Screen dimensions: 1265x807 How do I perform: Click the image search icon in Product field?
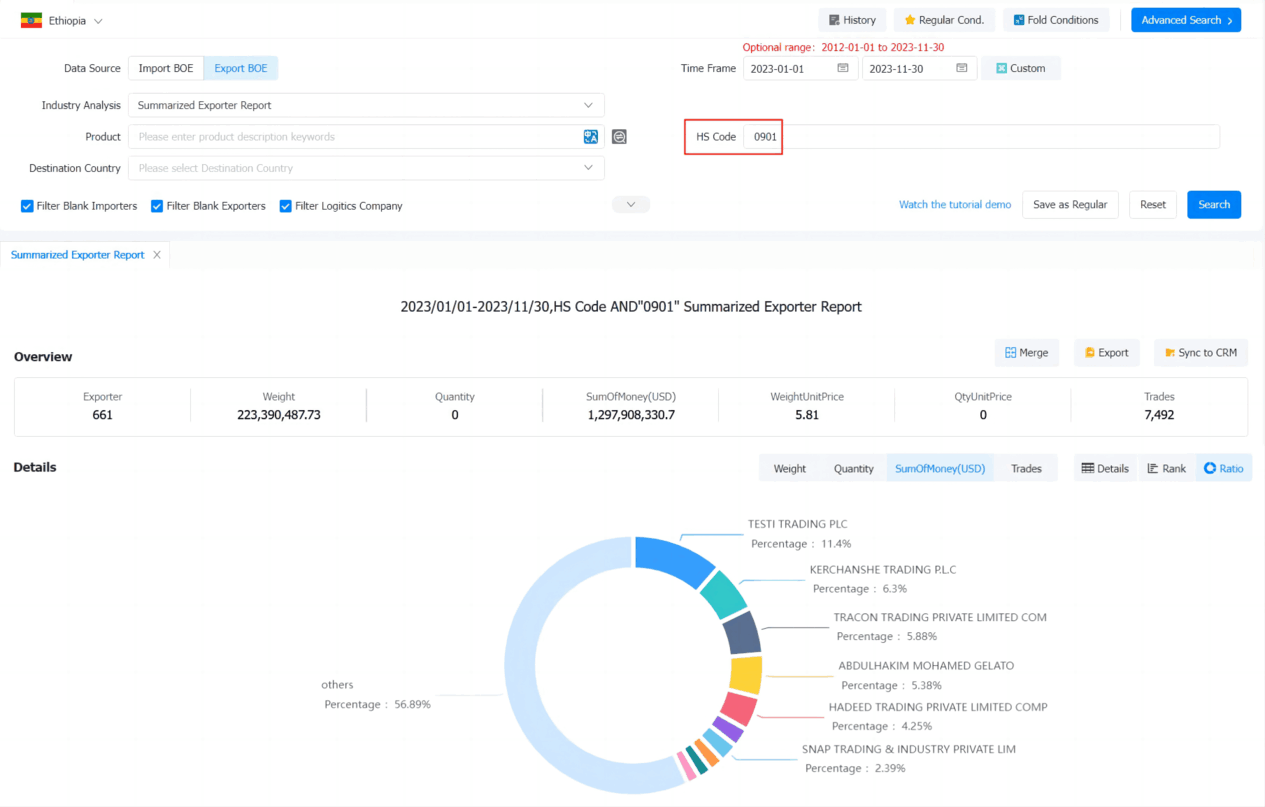tap(591, 137)
